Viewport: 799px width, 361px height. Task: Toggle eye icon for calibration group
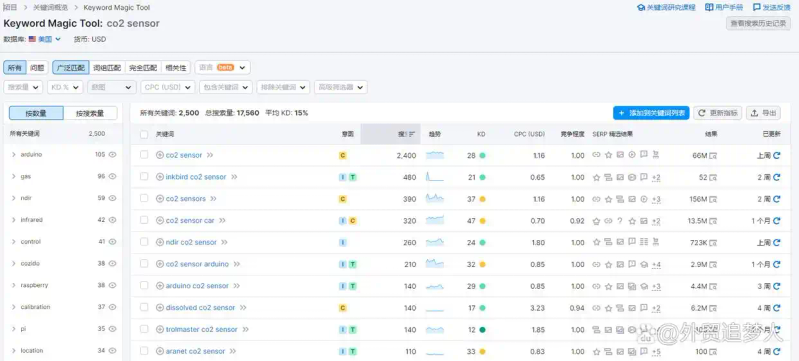tap(113, 307)
